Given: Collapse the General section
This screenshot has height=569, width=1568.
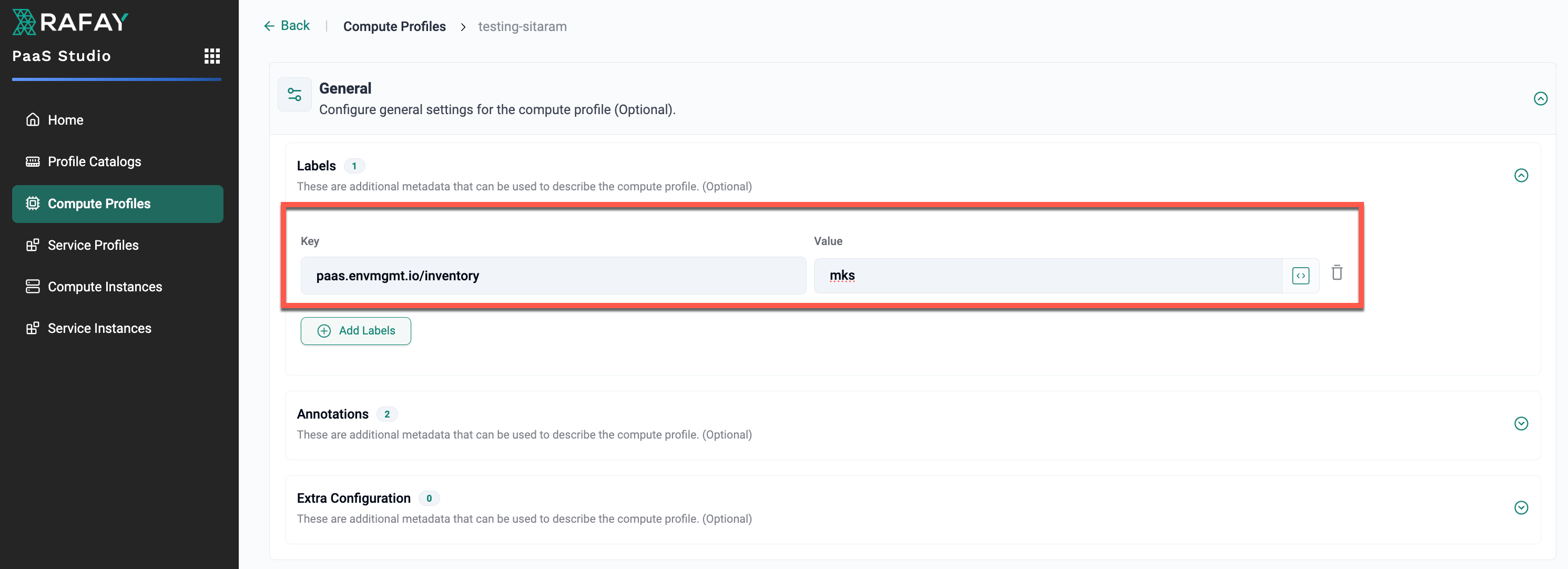Looking at the screenshot, I should [x=1540, y=98].
